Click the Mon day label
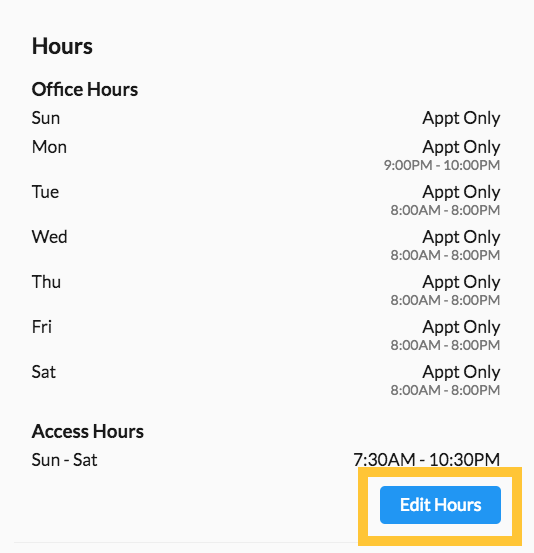 tap(49, 147)
